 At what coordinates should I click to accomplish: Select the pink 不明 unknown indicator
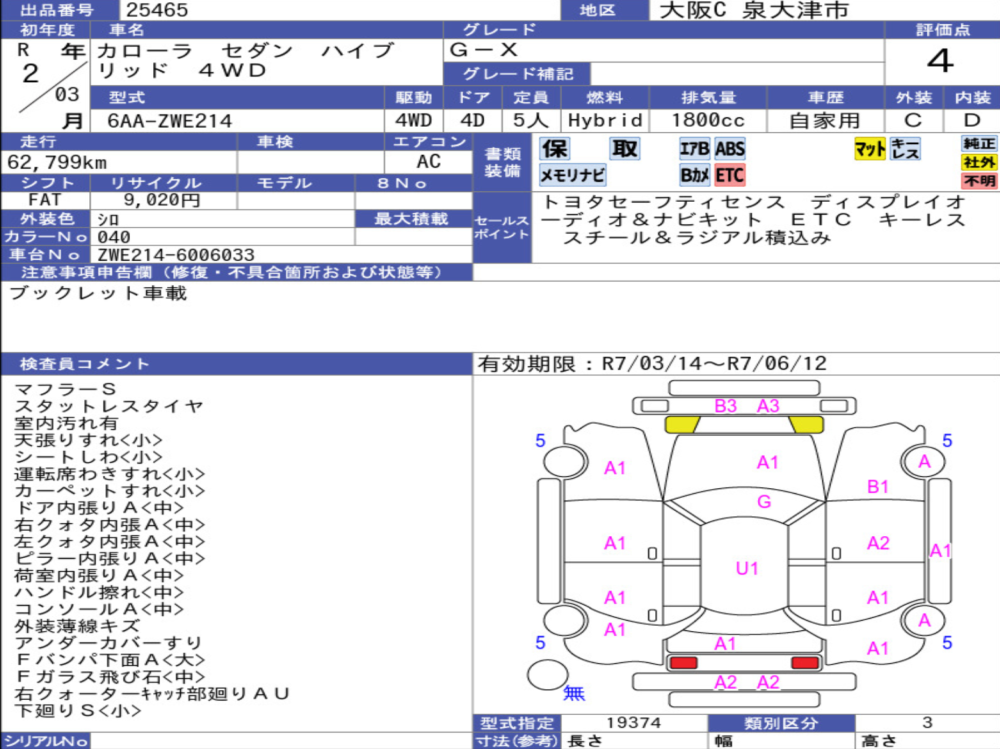click(979, 181)
